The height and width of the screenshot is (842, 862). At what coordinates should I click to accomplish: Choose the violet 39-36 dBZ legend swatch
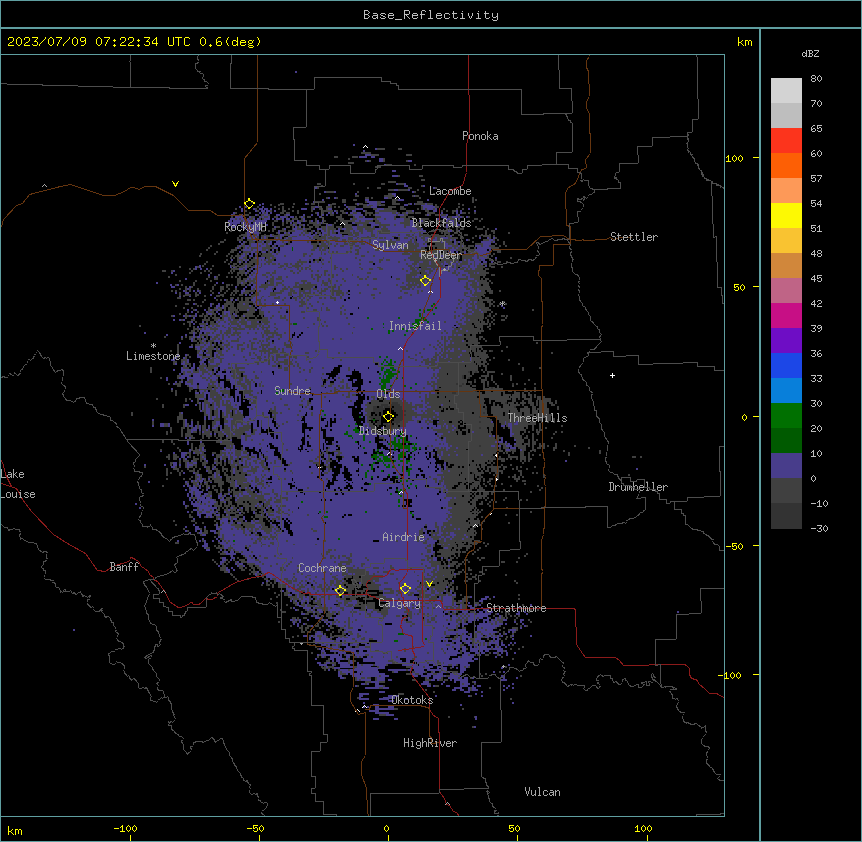tap(786, 341)
